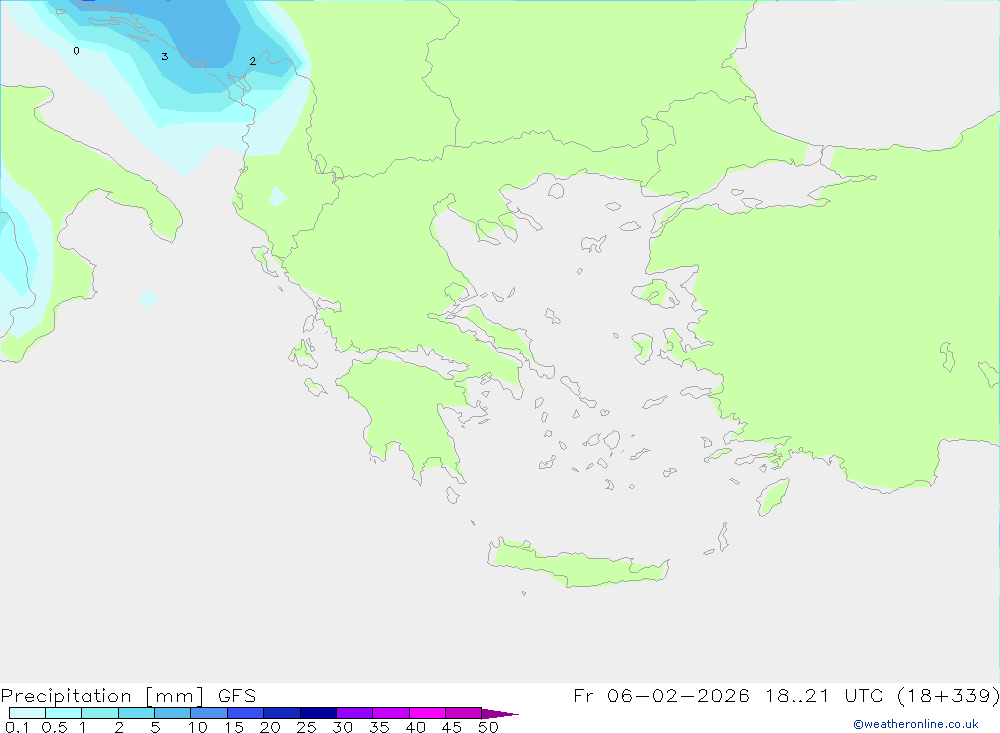Click the '25' legend scale value

[x=307, y=727]
